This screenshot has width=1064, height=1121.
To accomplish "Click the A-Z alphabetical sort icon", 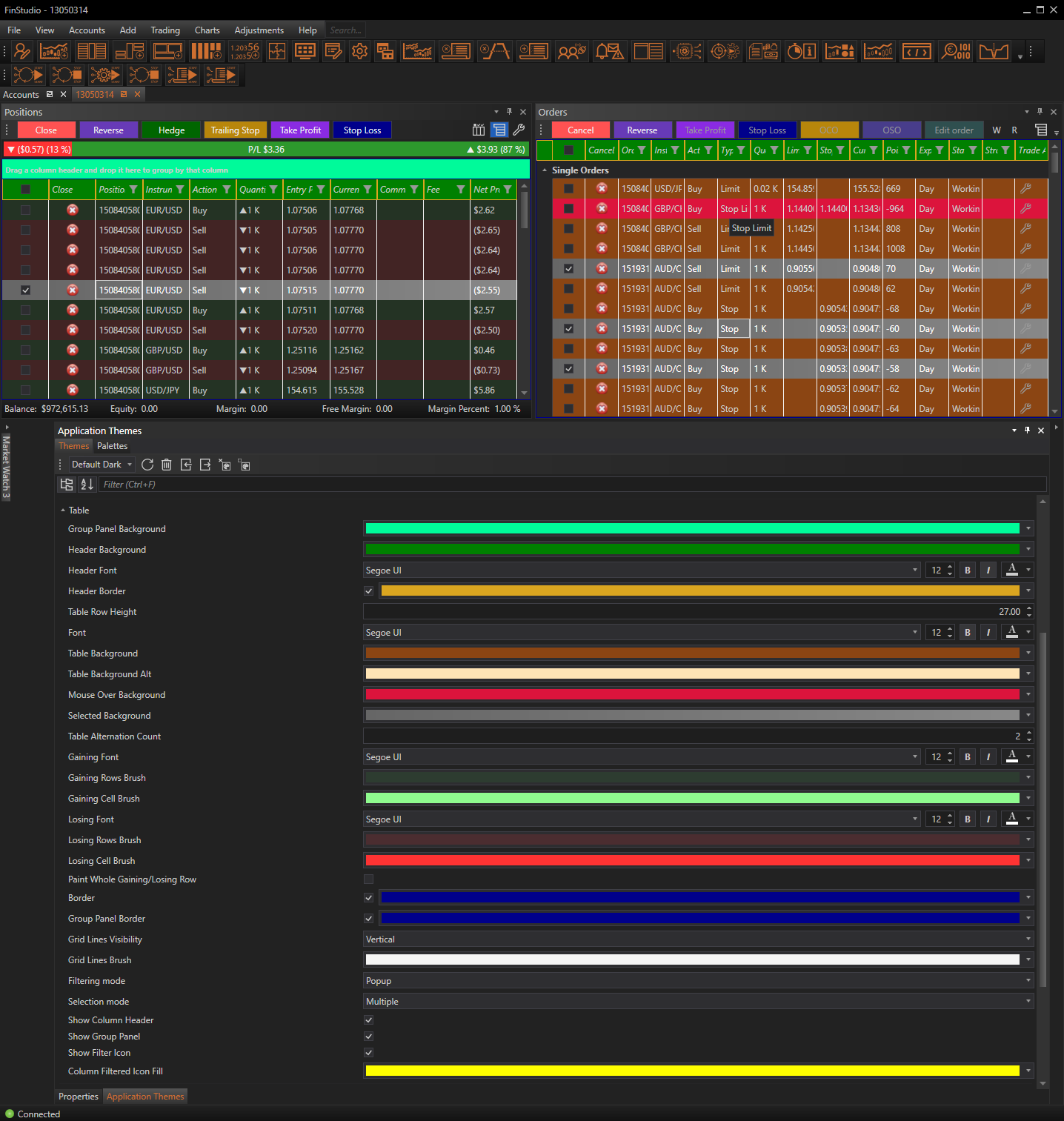I will coord(87,484).
